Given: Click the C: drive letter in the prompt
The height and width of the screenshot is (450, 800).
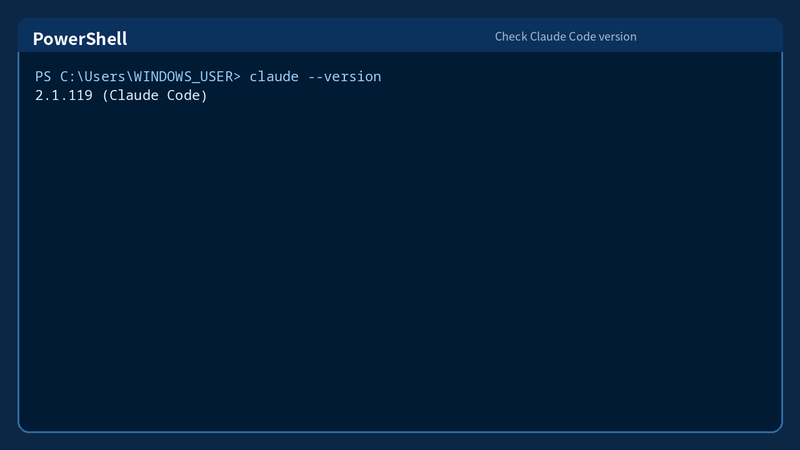Looking at the screenshot, I should [68, 77].
